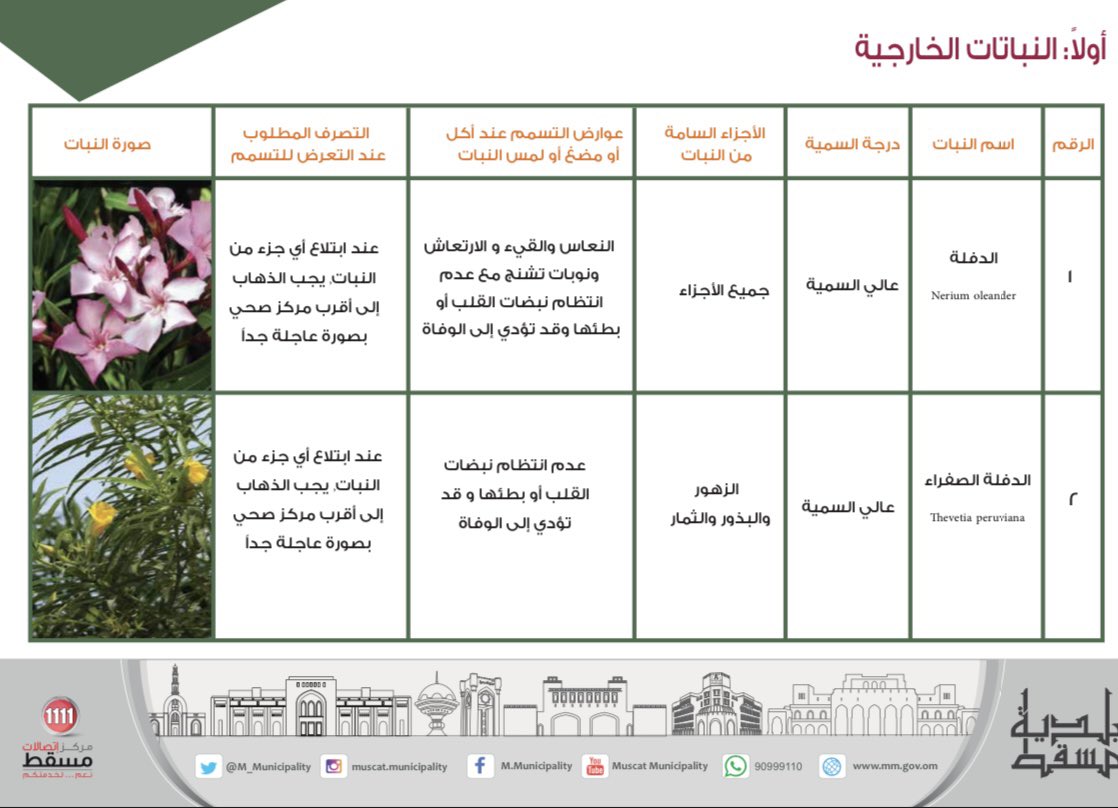Click the header 'الأجزاء السامة من النبات'
This screenshot has width=1118, height=808.
pos(714,143)
